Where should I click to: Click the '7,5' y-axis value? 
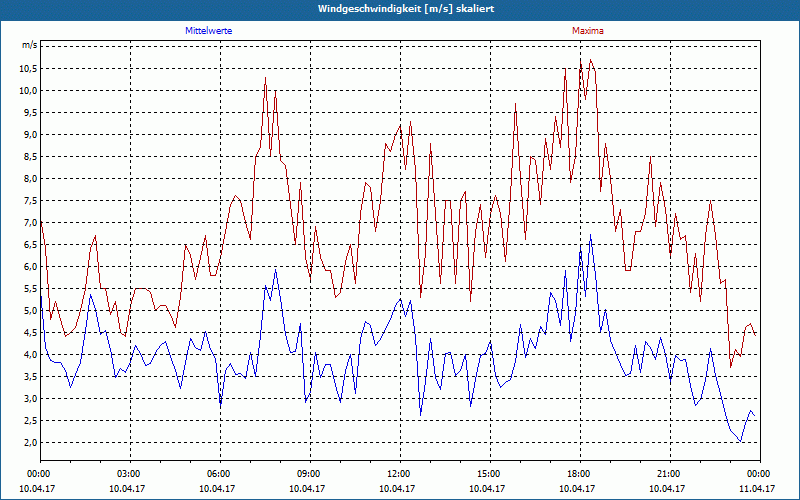click(x=30, y=201)
